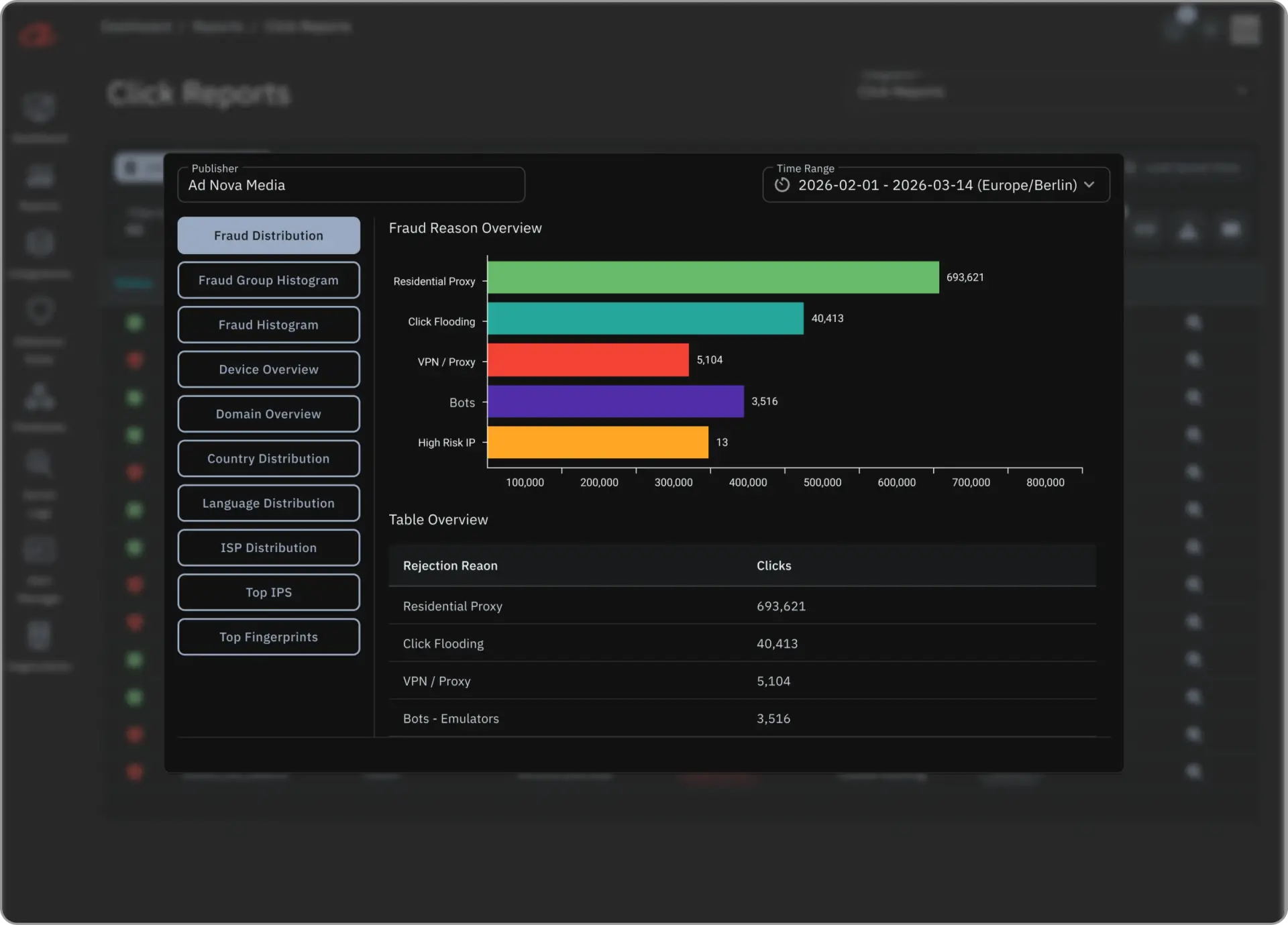
Task: Select the Bots - Emulators table row
Action: pos(741,718)
